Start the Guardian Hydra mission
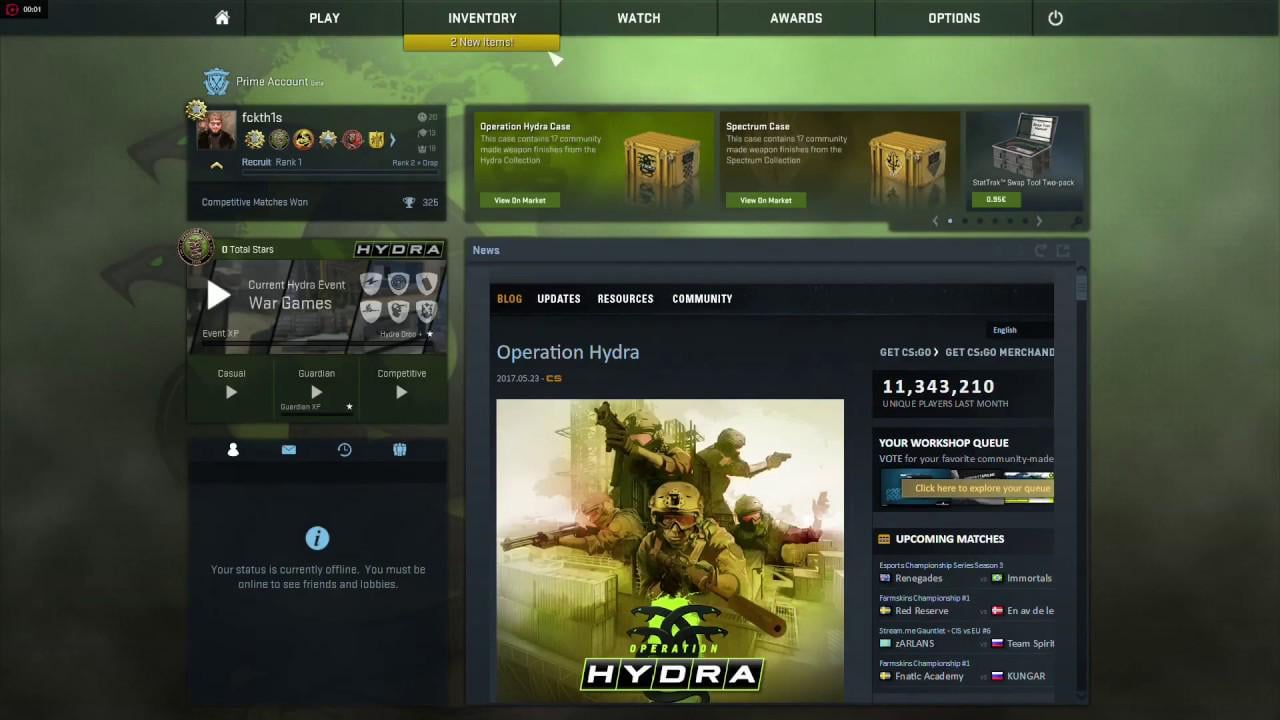Screen dimensions: 1280x720 point(316,392)
